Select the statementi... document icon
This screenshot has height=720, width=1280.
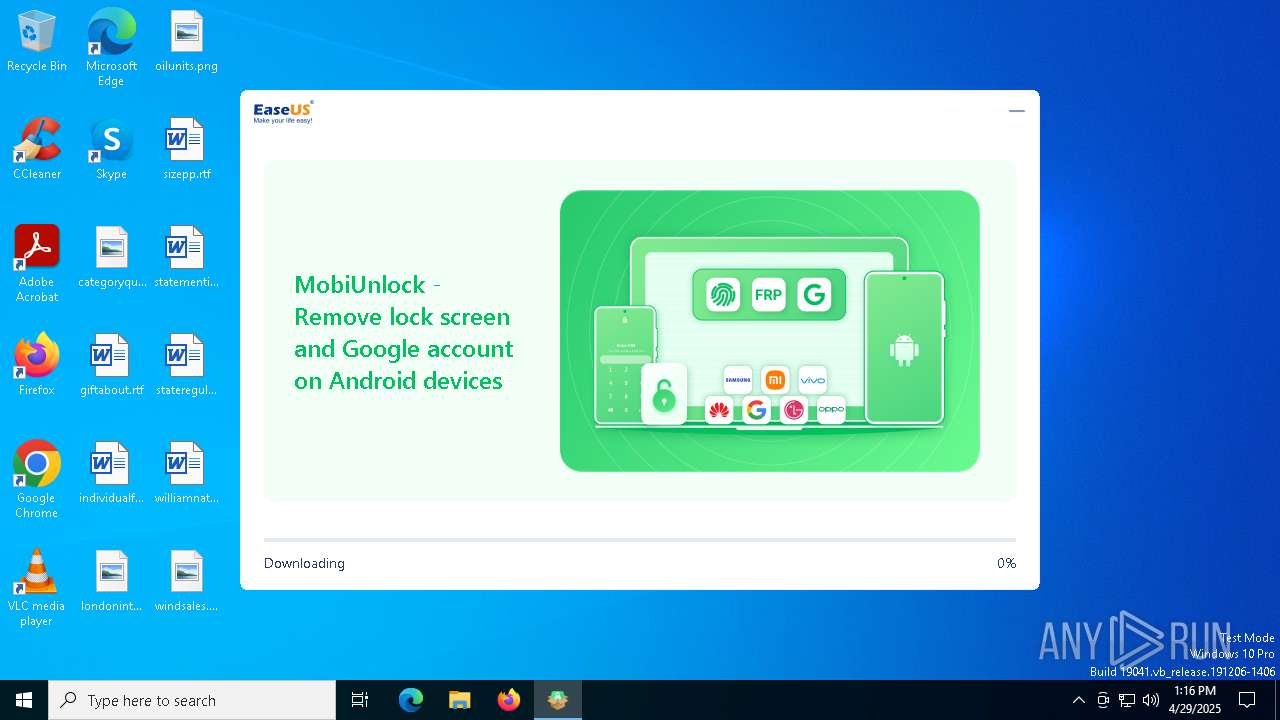[x=186, y=257]
